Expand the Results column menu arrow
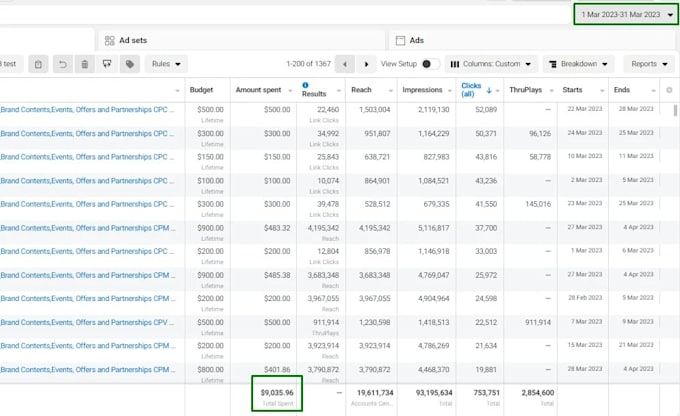680x416 pixels. point(339,91)
